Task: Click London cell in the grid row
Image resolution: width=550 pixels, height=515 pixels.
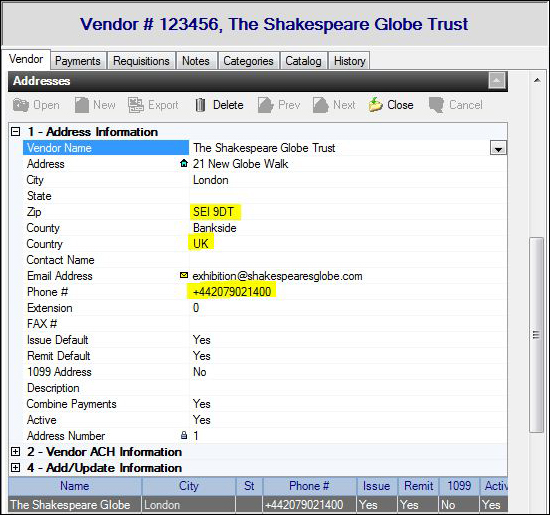Action: click(x=189, y=505)
